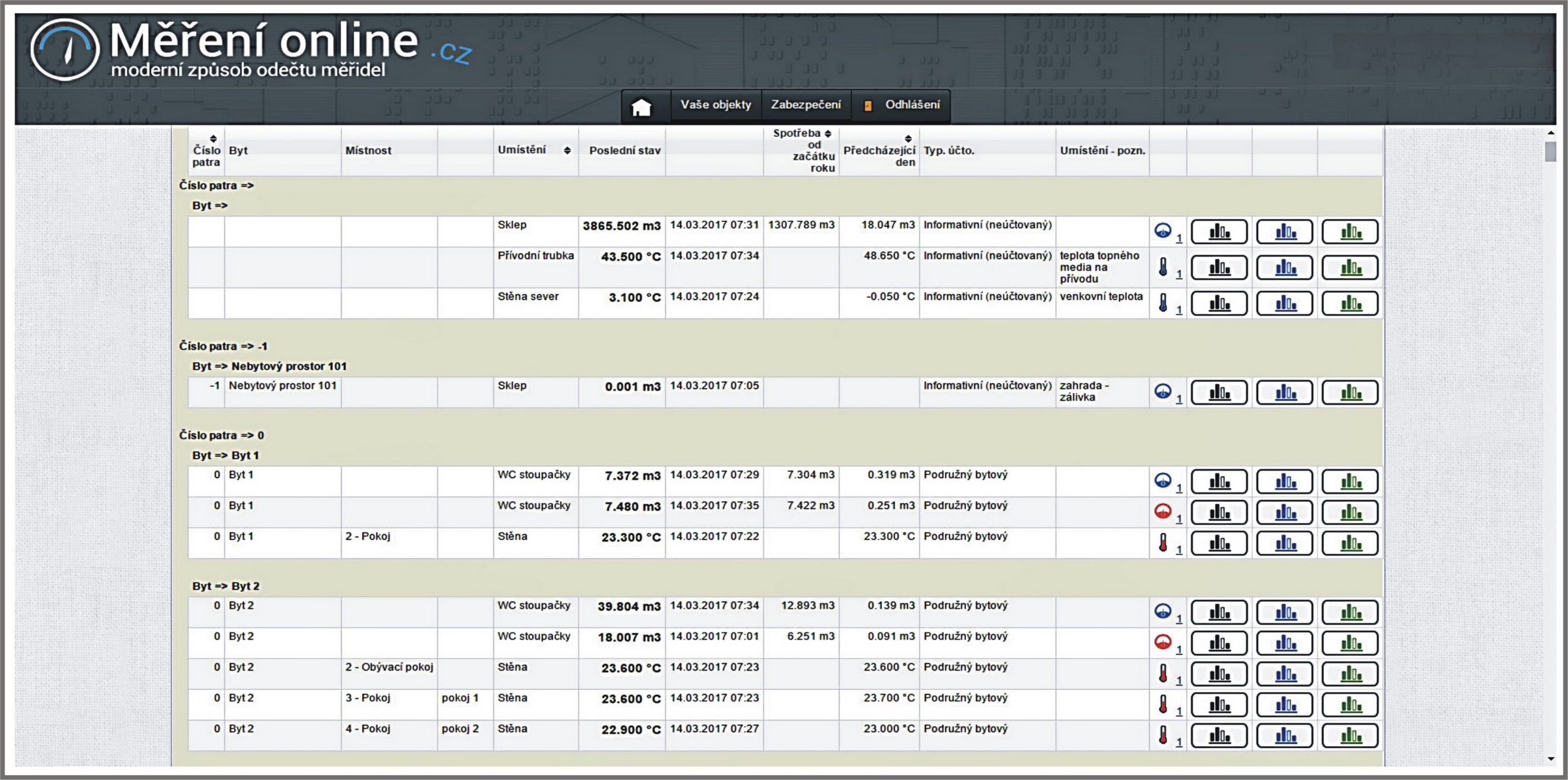Open the green chart button in the Byt 1 row reading 7.372 m3
1568x780 pixels.
point(1350,482)
